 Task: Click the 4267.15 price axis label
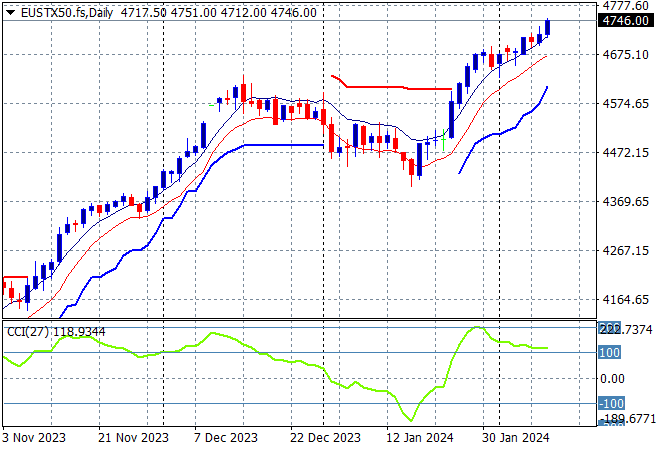(x=625, y=250)
